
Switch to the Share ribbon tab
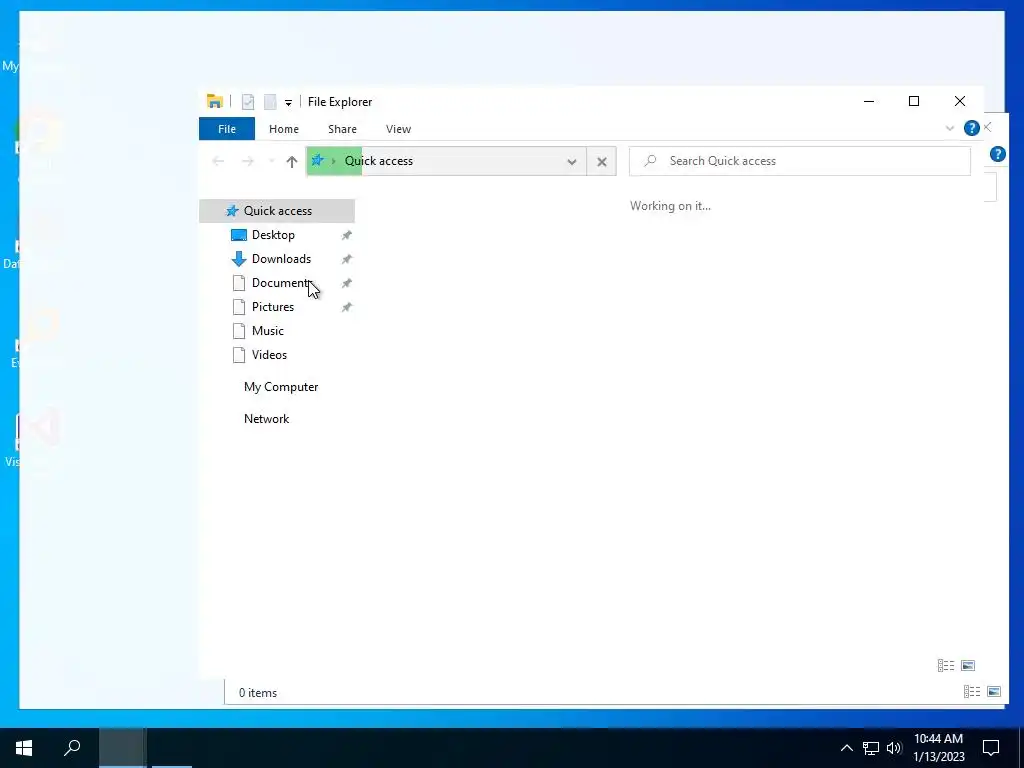342,129
